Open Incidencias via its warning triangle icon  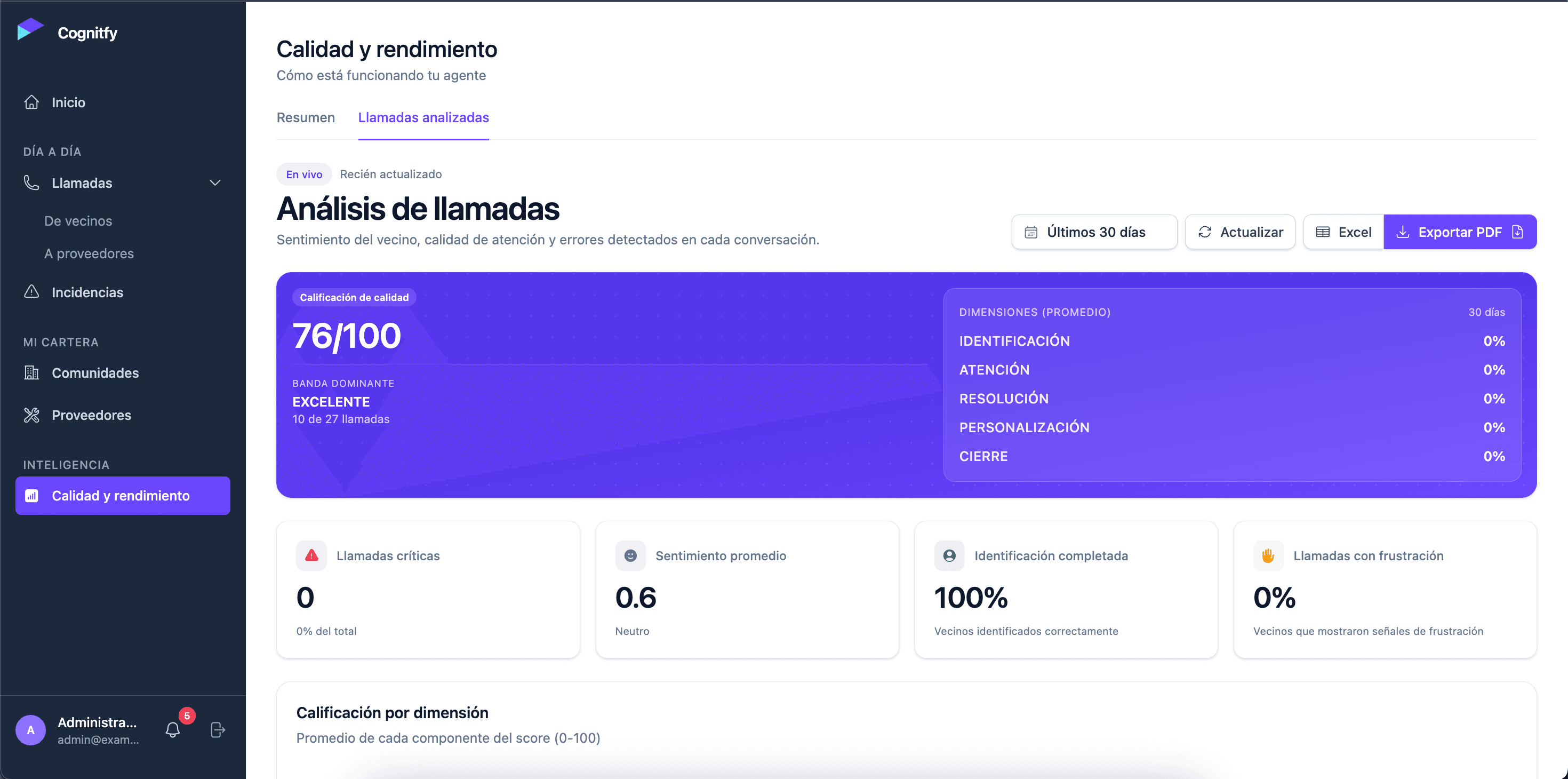[x=31, y=292]
